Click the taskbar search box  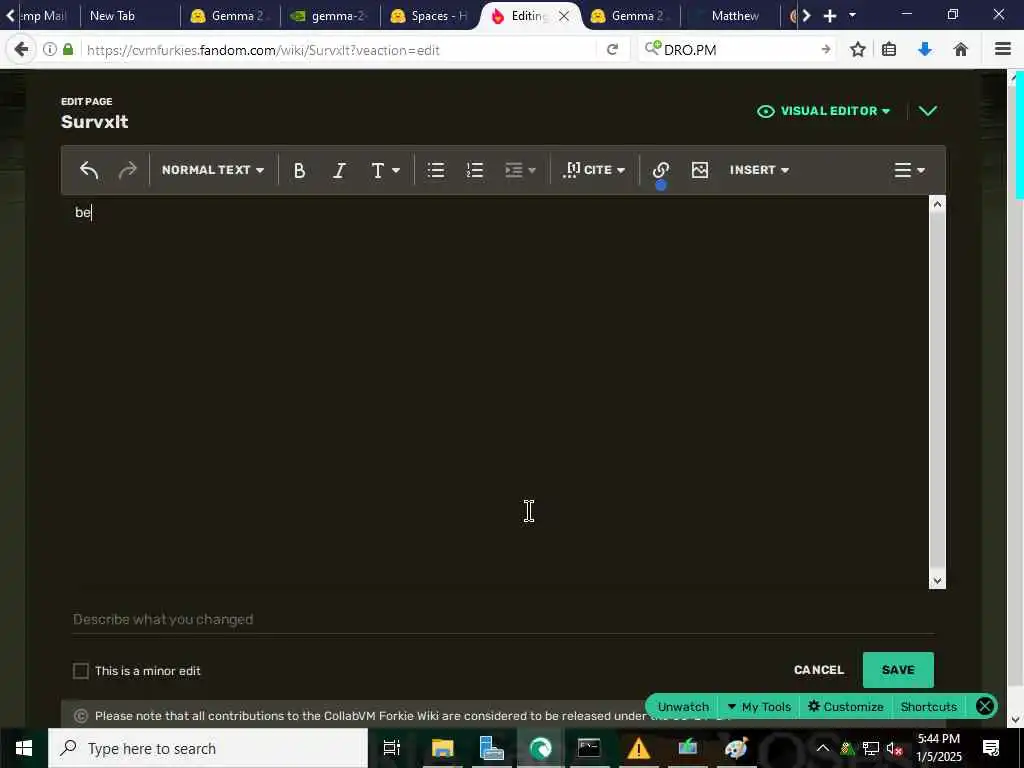pos(208,748)
